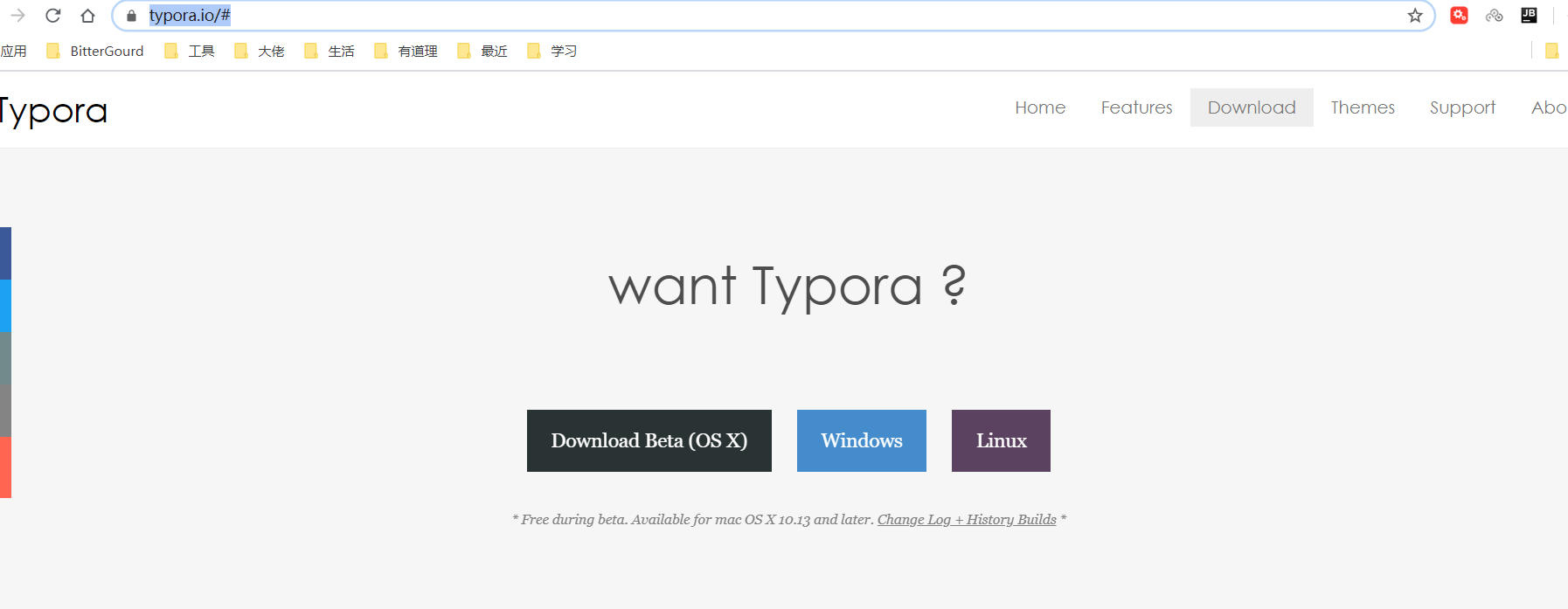Click the typora.io address bar
This screenshot has width=1568, height=609.
pyautogui.click(x=774, y=16)
